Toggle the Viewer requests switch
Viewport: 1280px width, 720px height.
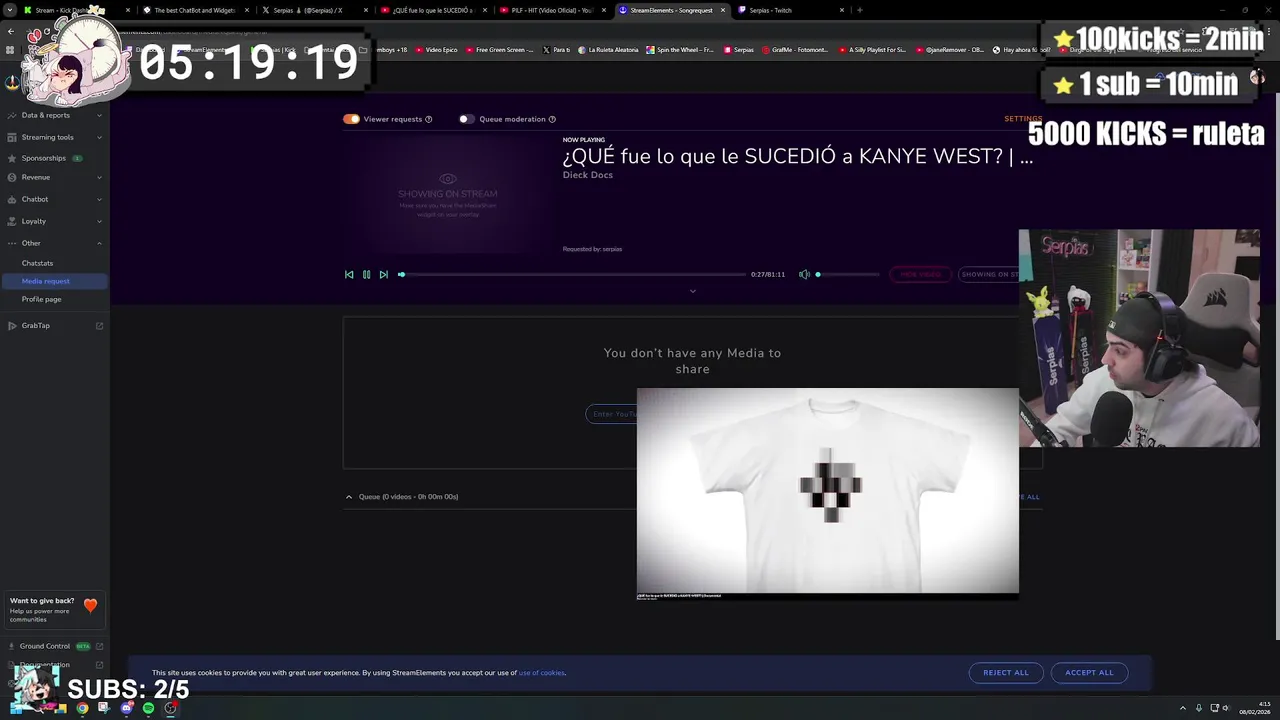point(351,119)
